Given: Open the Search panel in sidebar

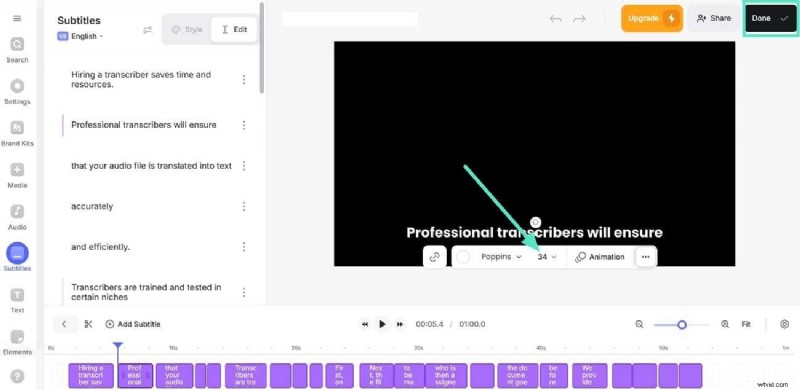Looking at the screenshot, I should 17,50.
